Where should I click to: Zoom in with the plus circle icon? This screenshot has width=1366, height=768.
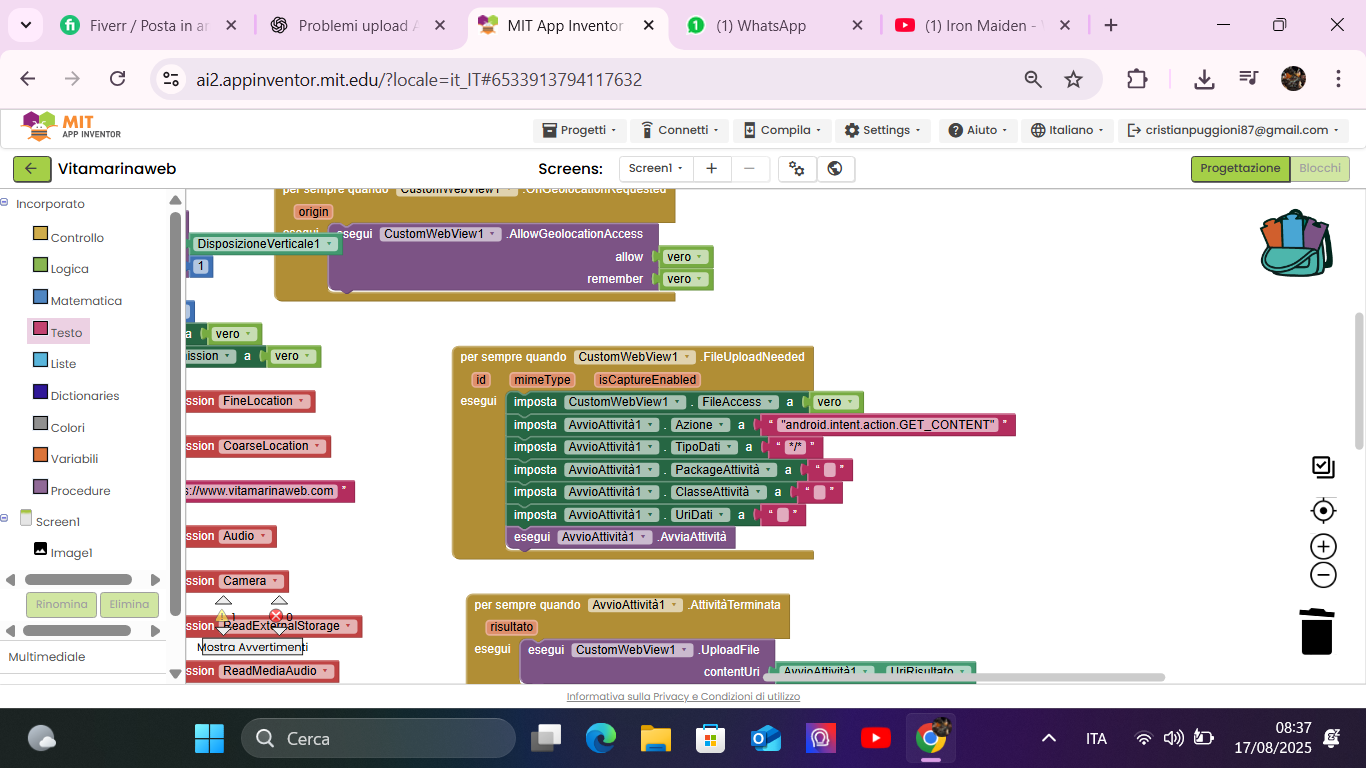point(1323,546)
